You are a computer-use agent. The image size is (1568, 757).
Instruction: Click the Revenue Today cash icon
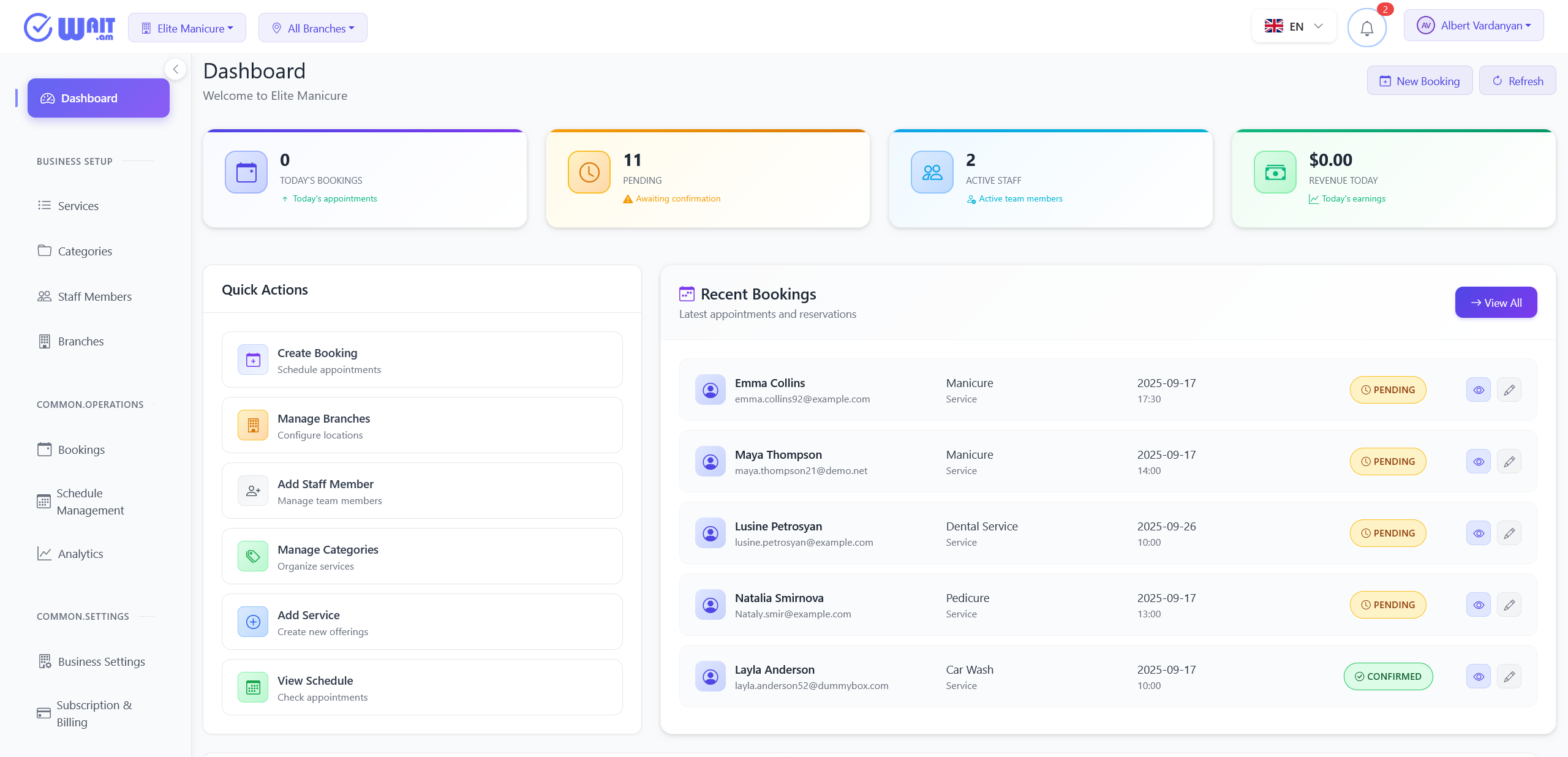[1275, 172]
